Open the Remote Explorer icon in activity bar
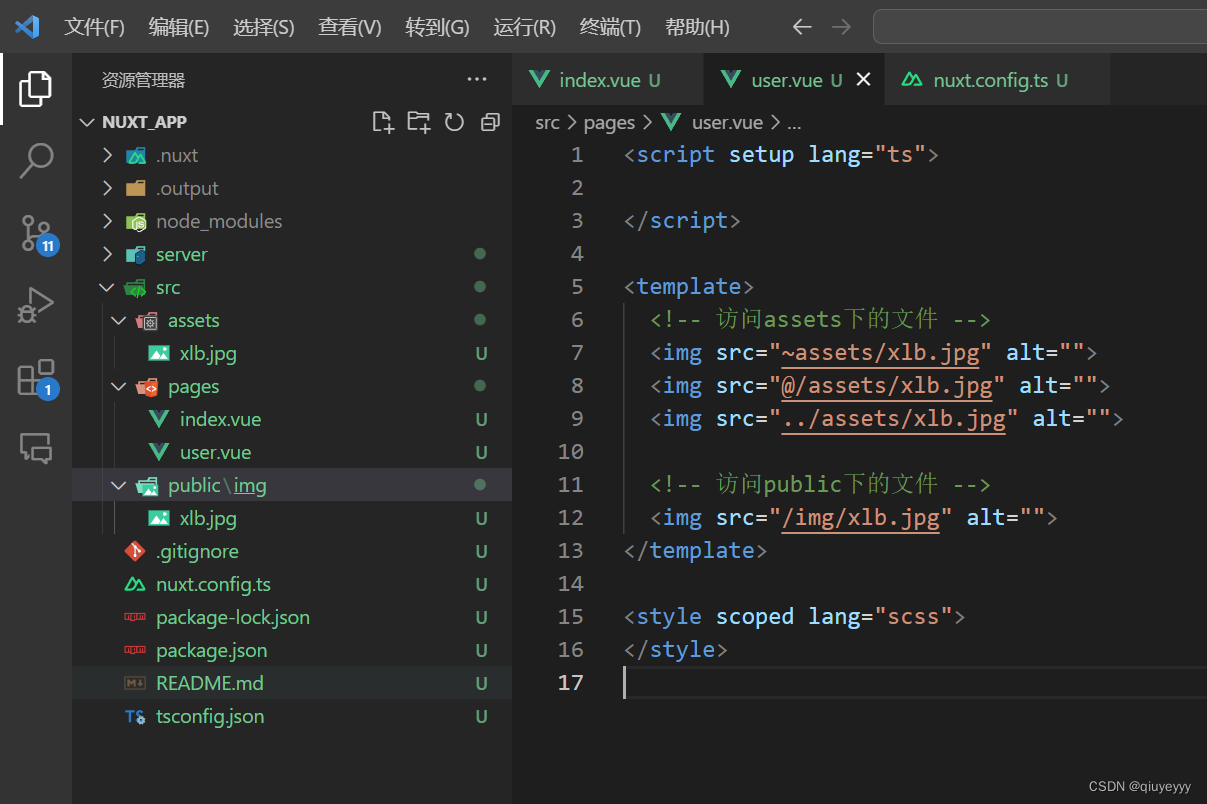 (35, 449)
